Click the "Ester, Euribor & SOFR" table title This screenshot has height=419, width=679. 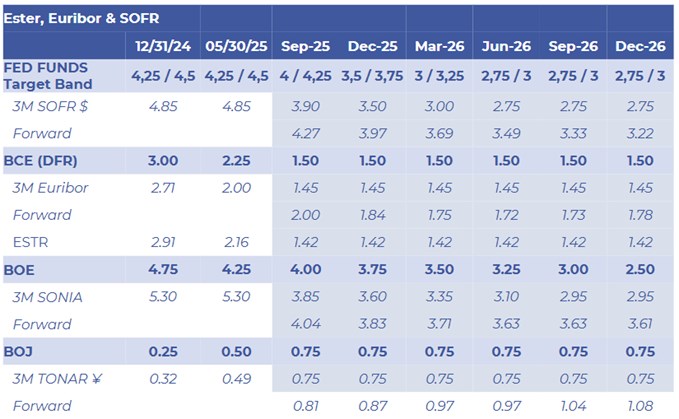82,18
